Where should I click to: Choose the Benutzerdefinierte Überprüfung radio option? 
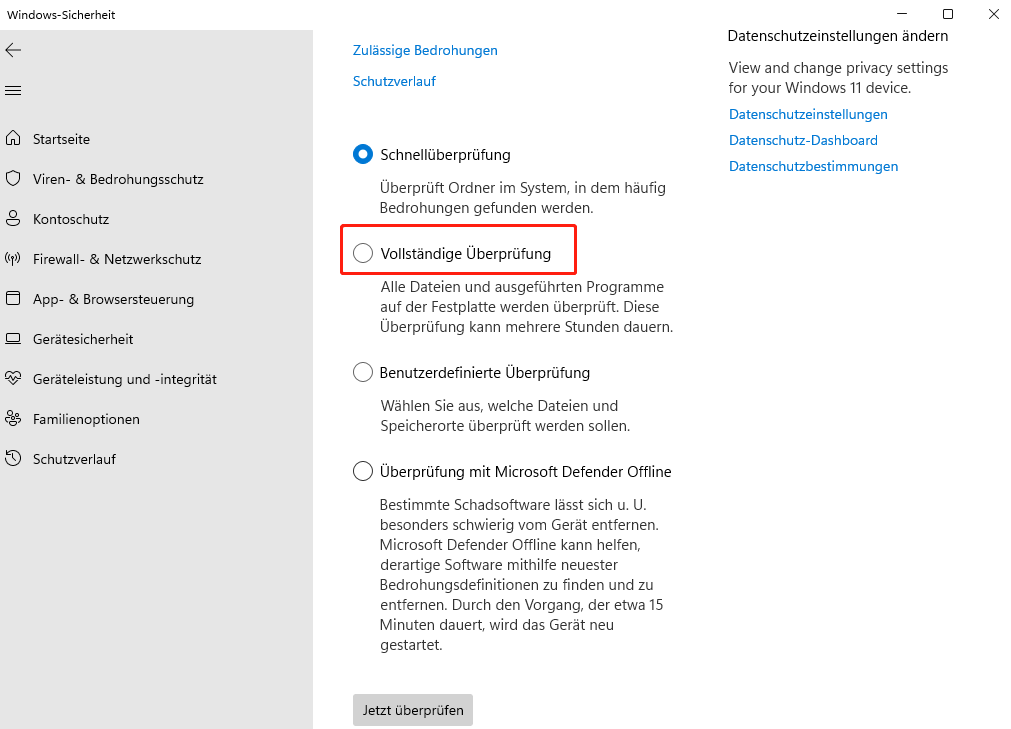[x=363, y=373]
